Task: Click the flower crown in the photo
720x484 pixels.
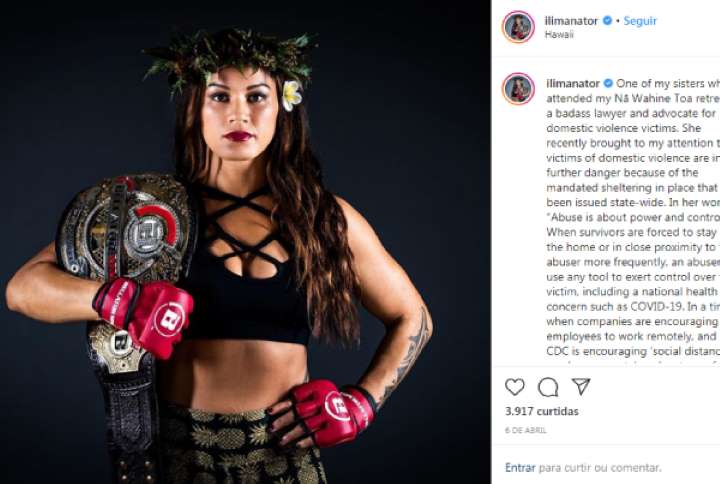Action: 230,57
